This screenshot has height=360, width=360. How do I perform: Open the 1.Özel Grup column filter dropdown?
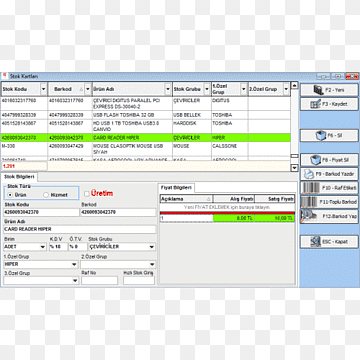[x=244, y=89]
